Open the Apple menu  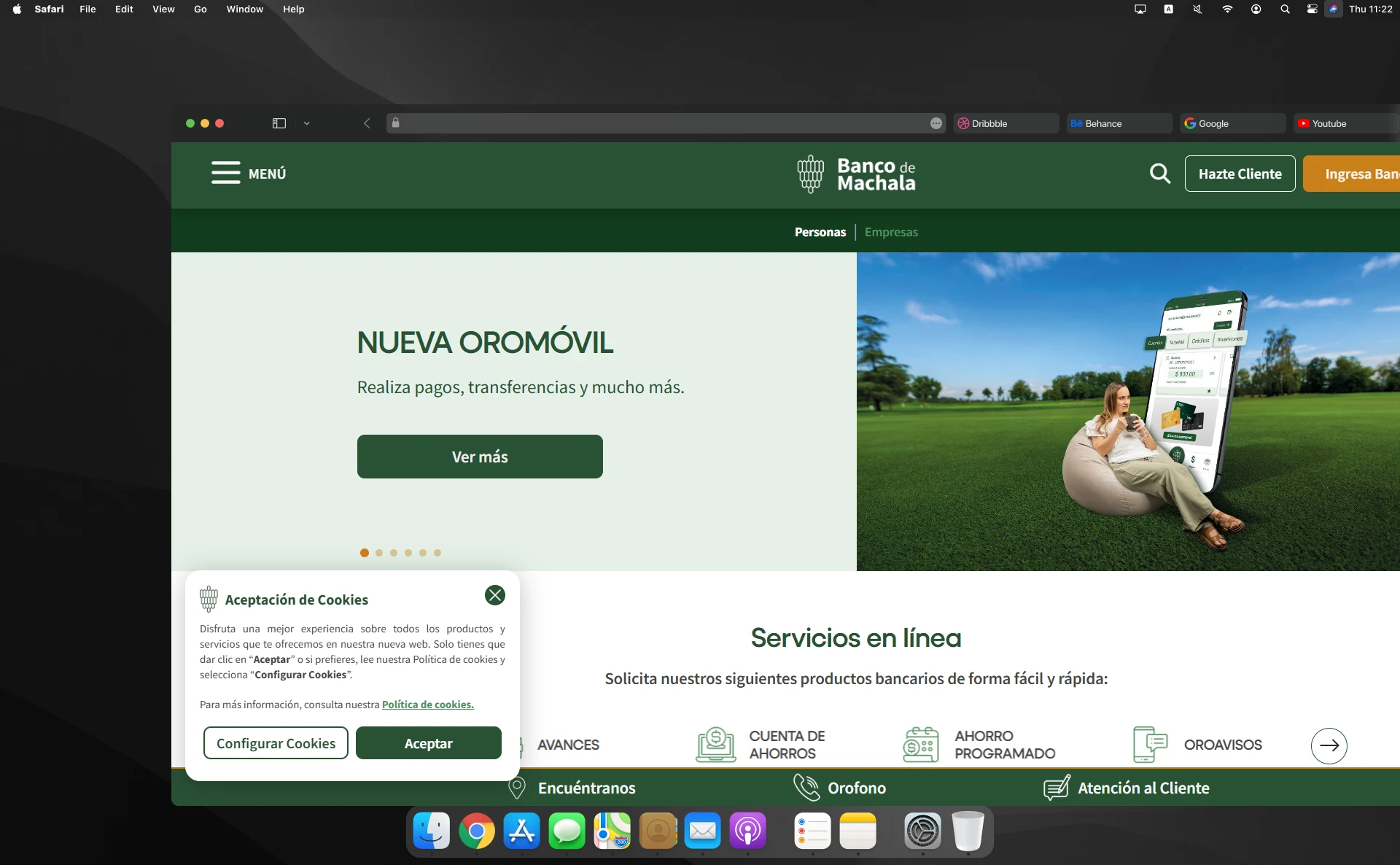tap(17, 9)
